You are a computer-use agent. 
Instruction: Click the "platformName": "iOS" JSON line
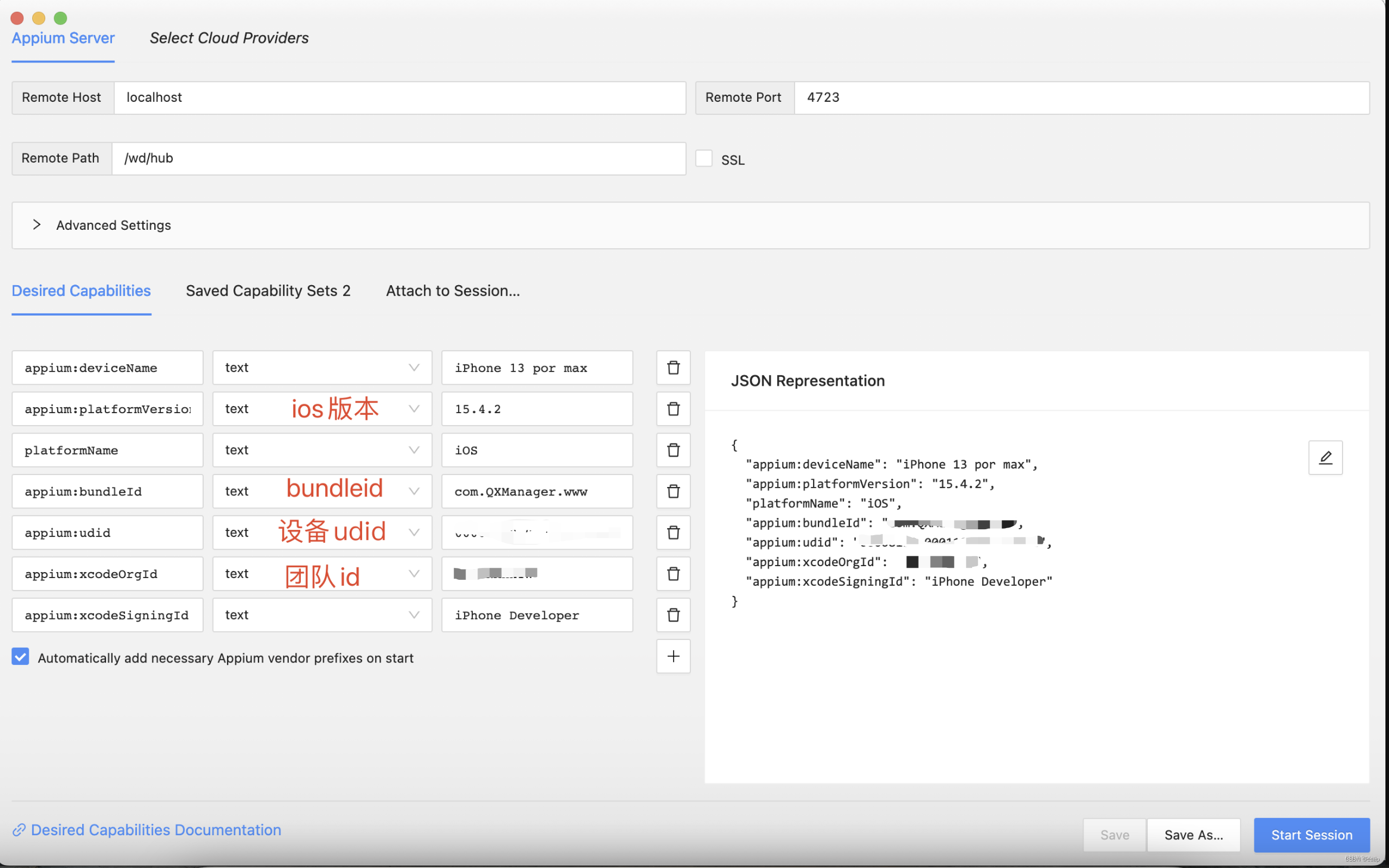click(x=823, y=503)
